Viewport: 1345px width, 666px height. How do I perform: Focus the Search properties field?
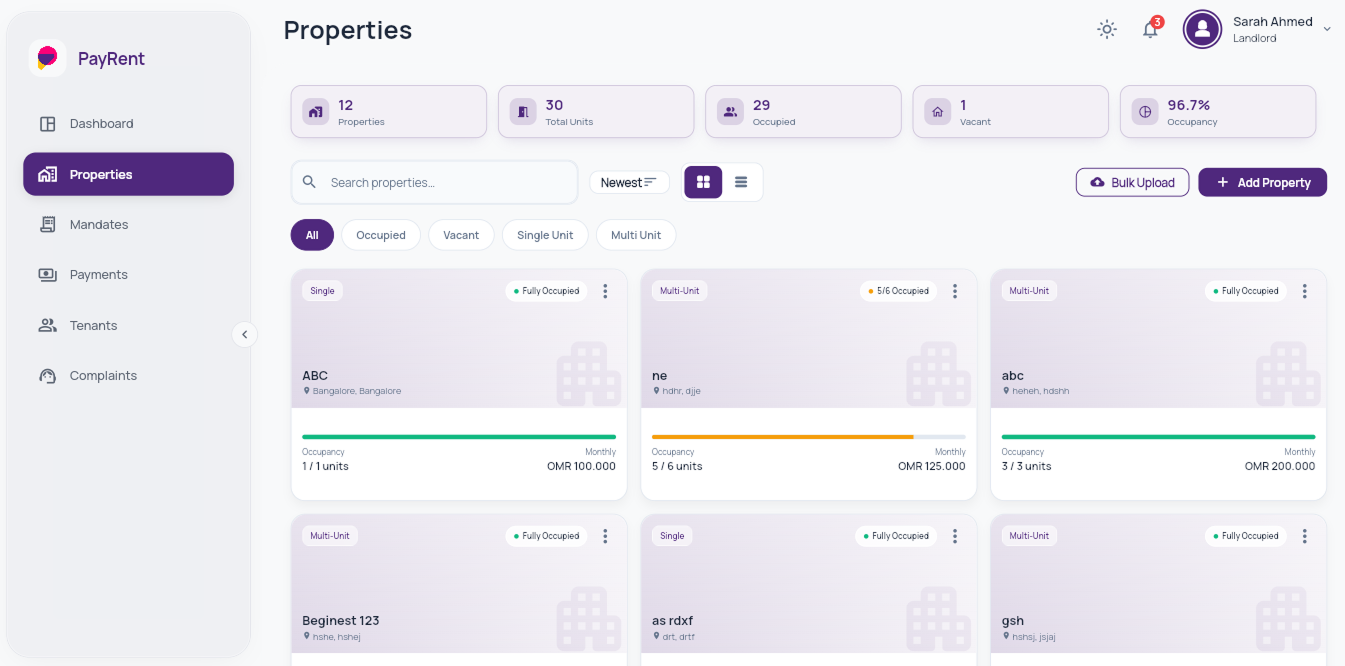435,182
